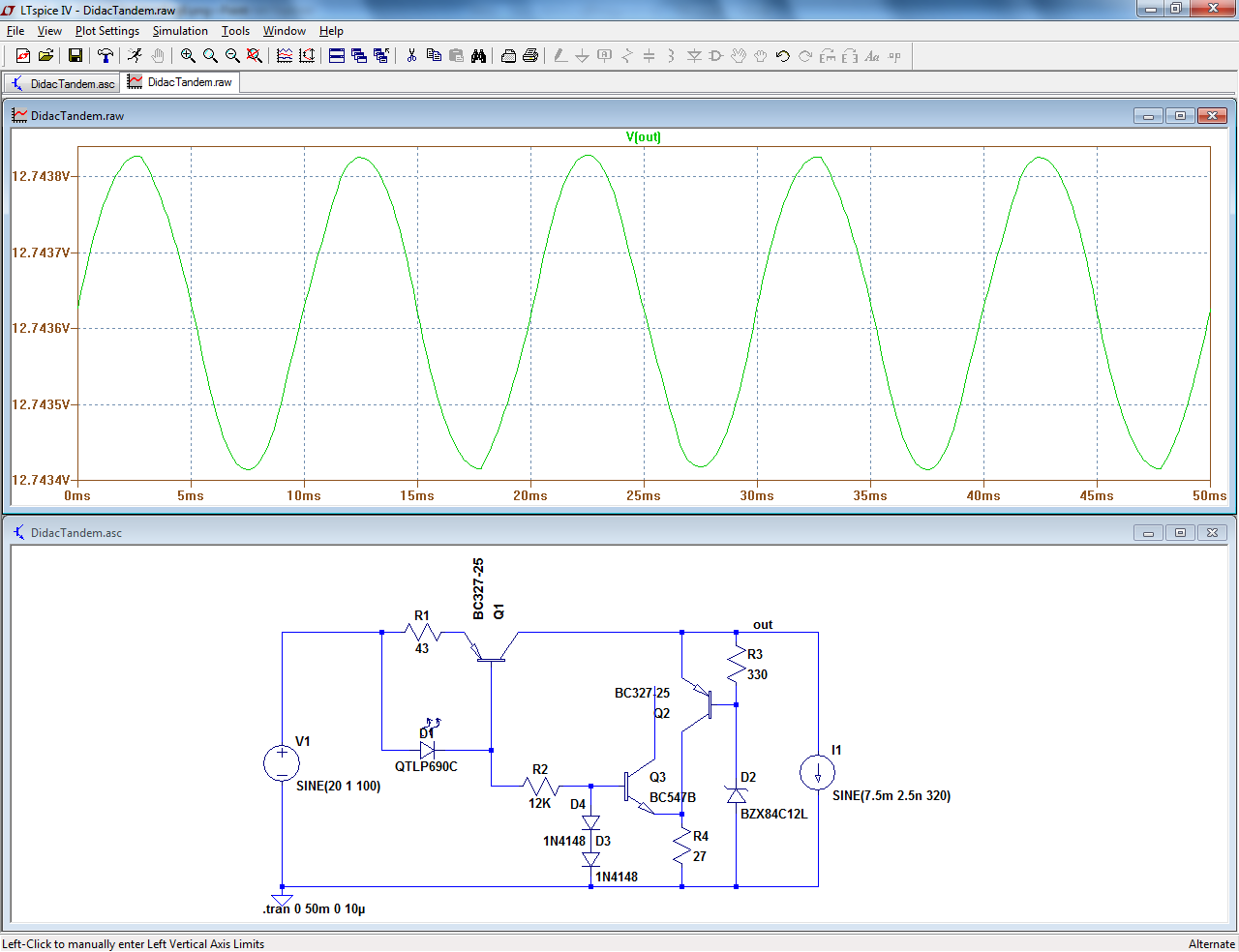Viewport: 1239px width, 952px height.
Task: Select the Component gate icon
Action: click(716, 56)
